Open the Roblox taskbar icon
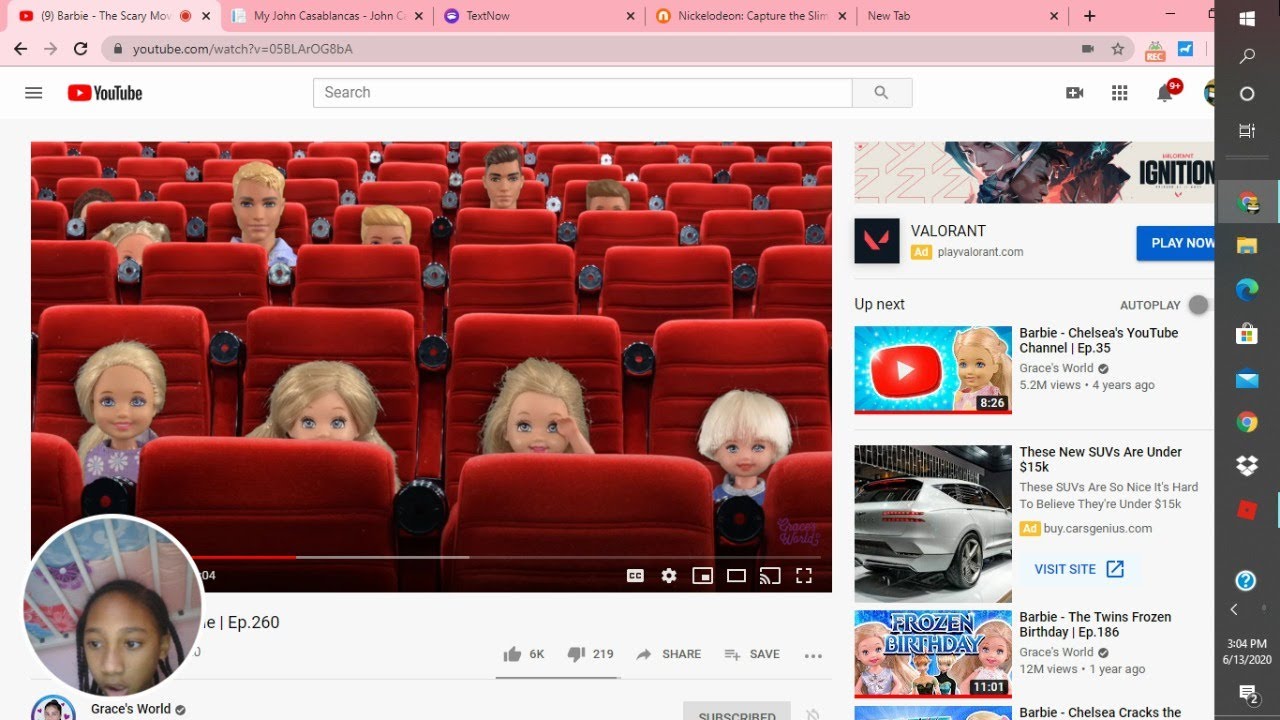This screenshot has width=1280, height=720. point(1247,509)
